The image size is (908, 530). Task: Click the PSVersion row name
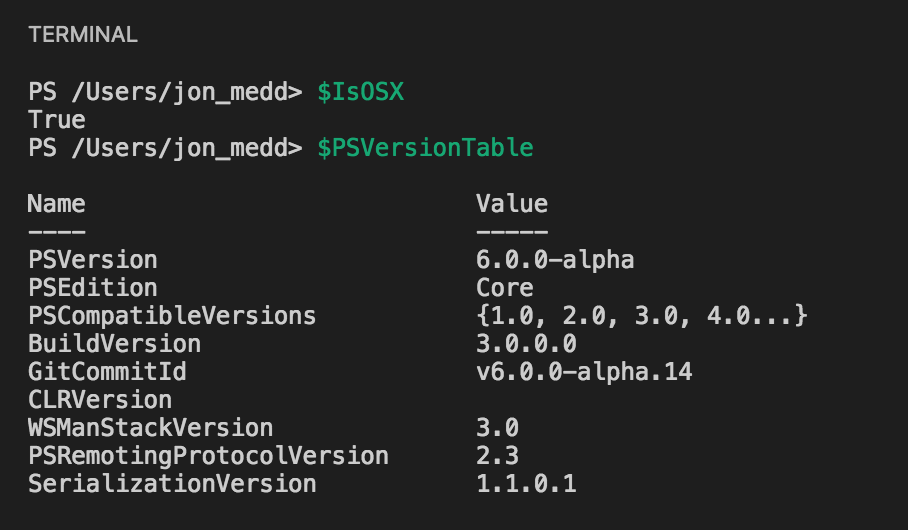(93, 259)
